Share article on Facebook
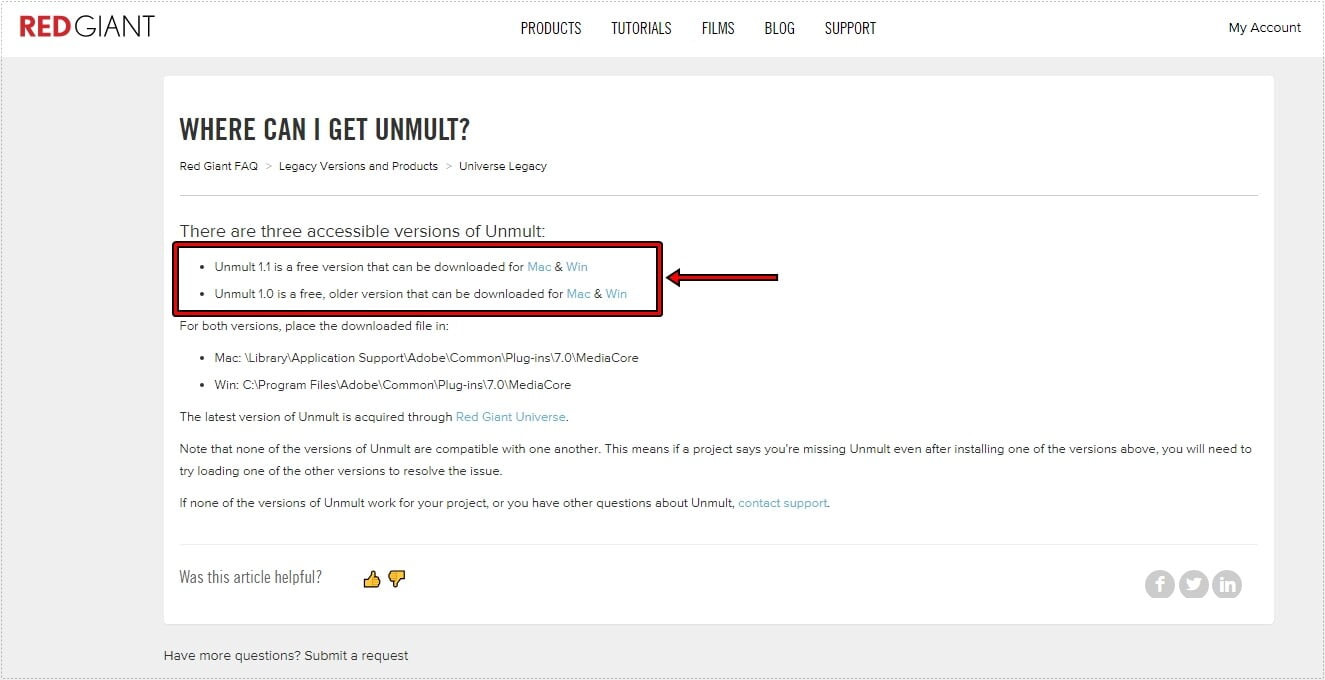Screen dimensions: 1325x680 (1160, 584)
